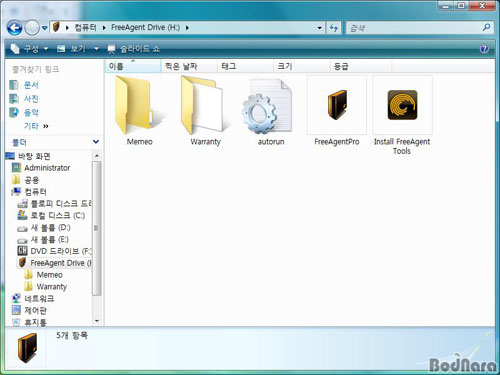The width and height of the screenshot is (500, 375).
Task: Open recent pages dropdown next to Forward
Action: tap(44, 28)
